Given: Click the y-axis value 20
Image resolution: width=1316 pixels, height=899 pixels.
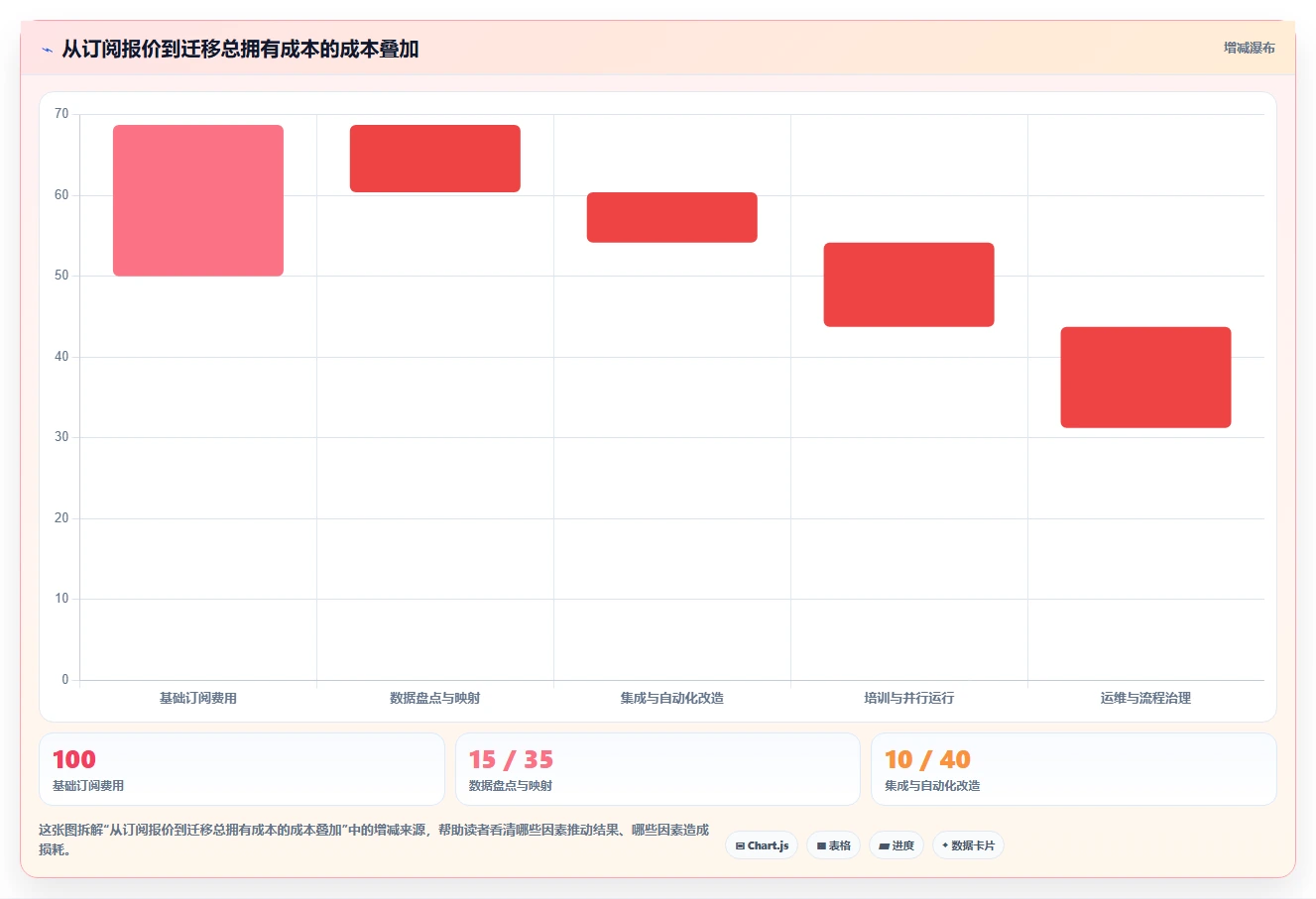Looking at the screenshot, I should click(61, 518).
